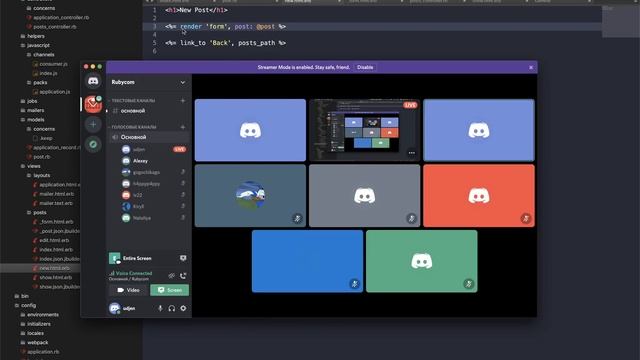Collapse the javascript folder in editor
This screenshot has height=360, width=640.
38,45
